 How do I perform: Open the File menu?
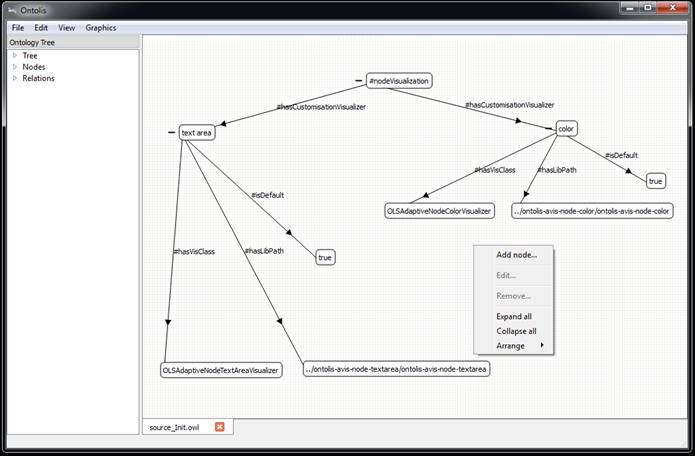(x=18, y=27)
